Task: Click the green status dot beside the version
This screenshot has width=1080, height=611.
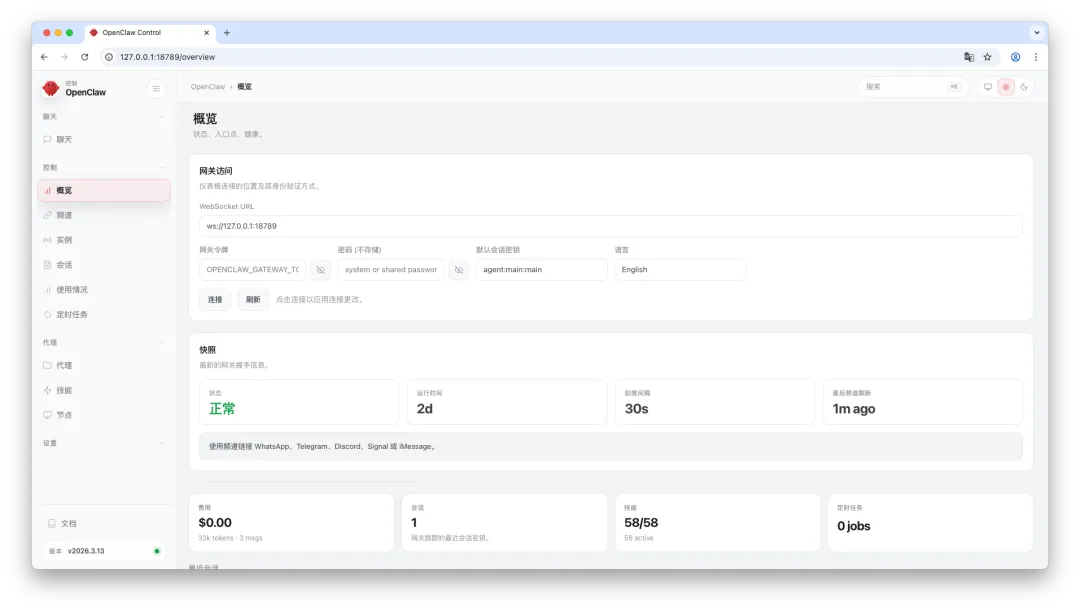Action: point(157,551)
